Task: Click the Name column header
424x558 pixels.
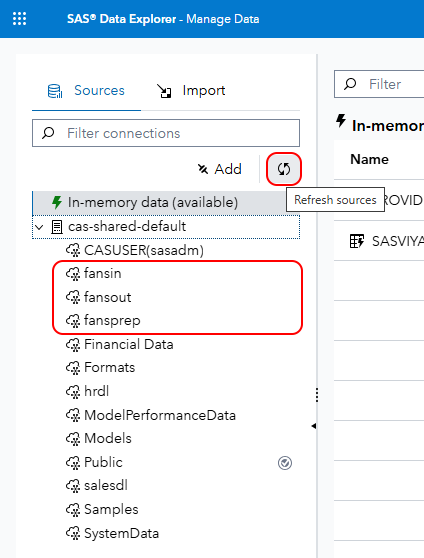Action: point(370,159)
